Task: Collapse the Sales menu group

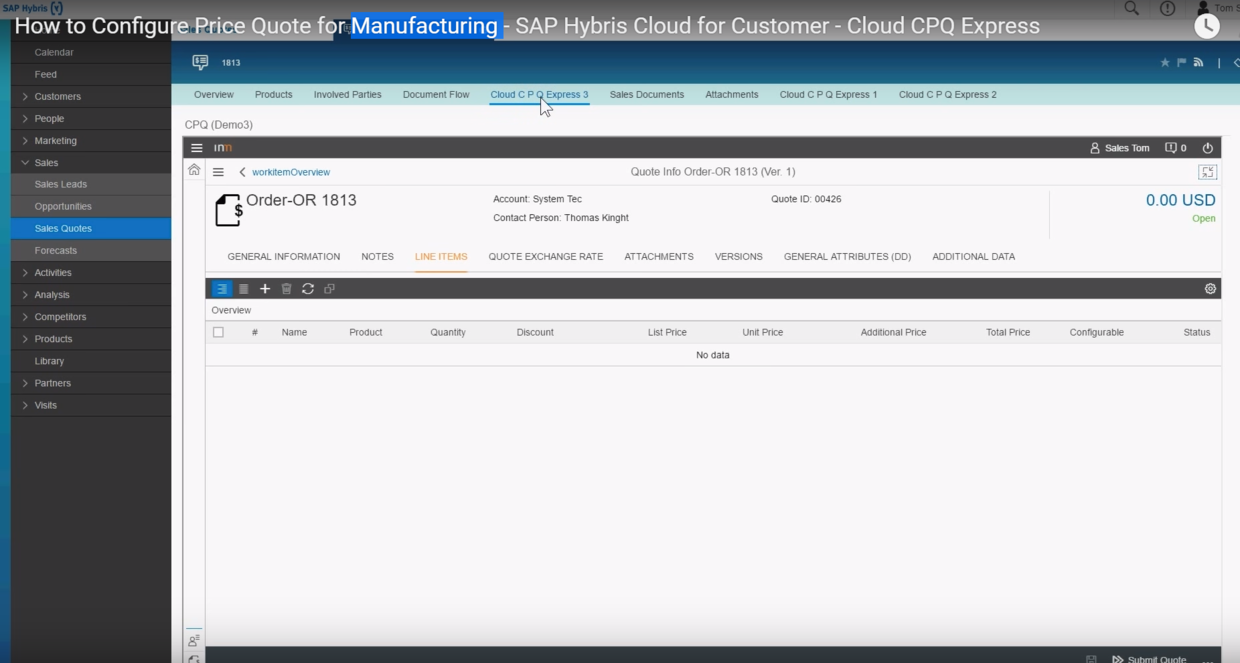Action: tap(25, 163)
